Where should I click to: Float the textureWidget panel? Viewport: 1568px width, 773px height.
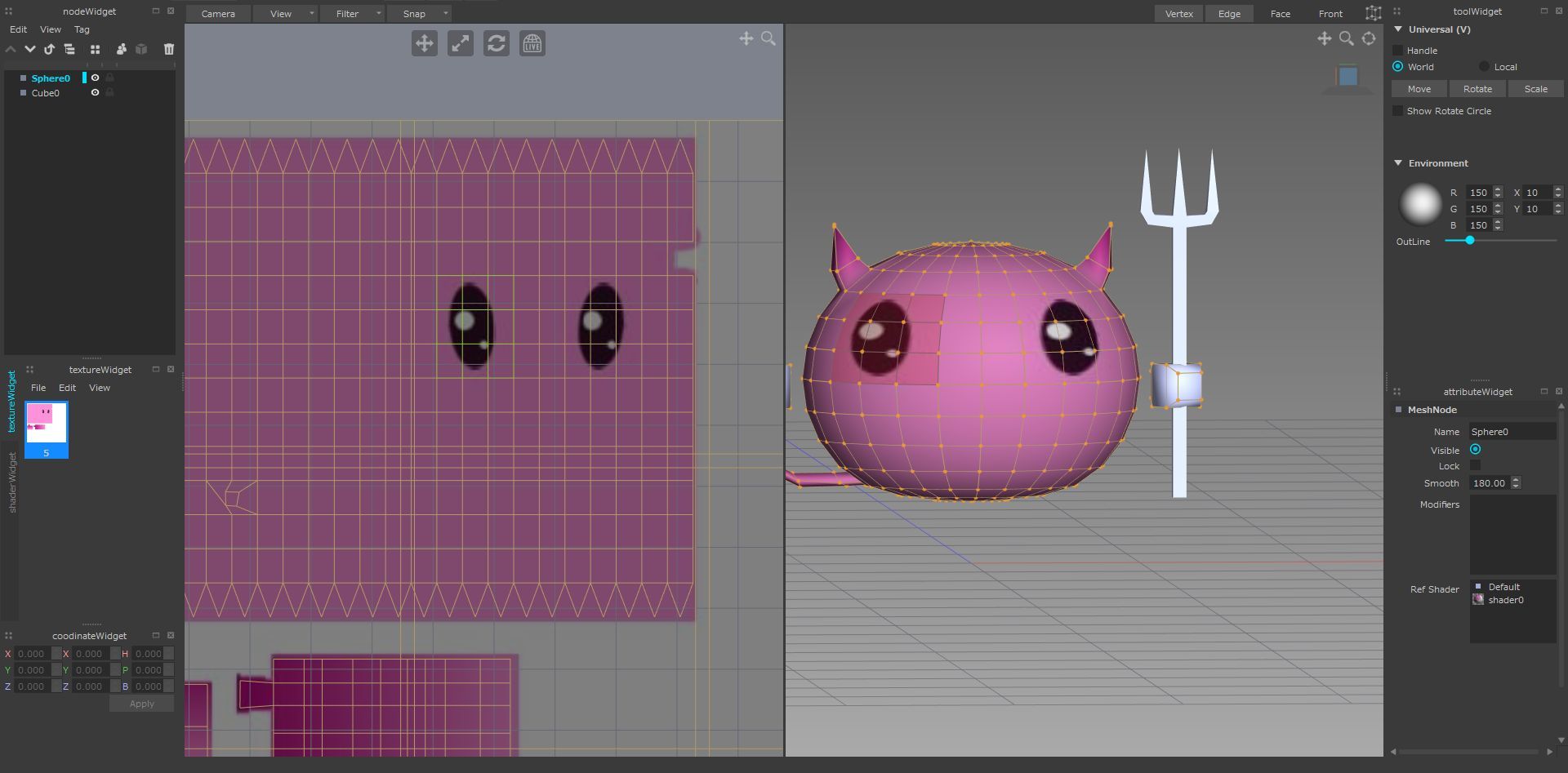point(155,369)
